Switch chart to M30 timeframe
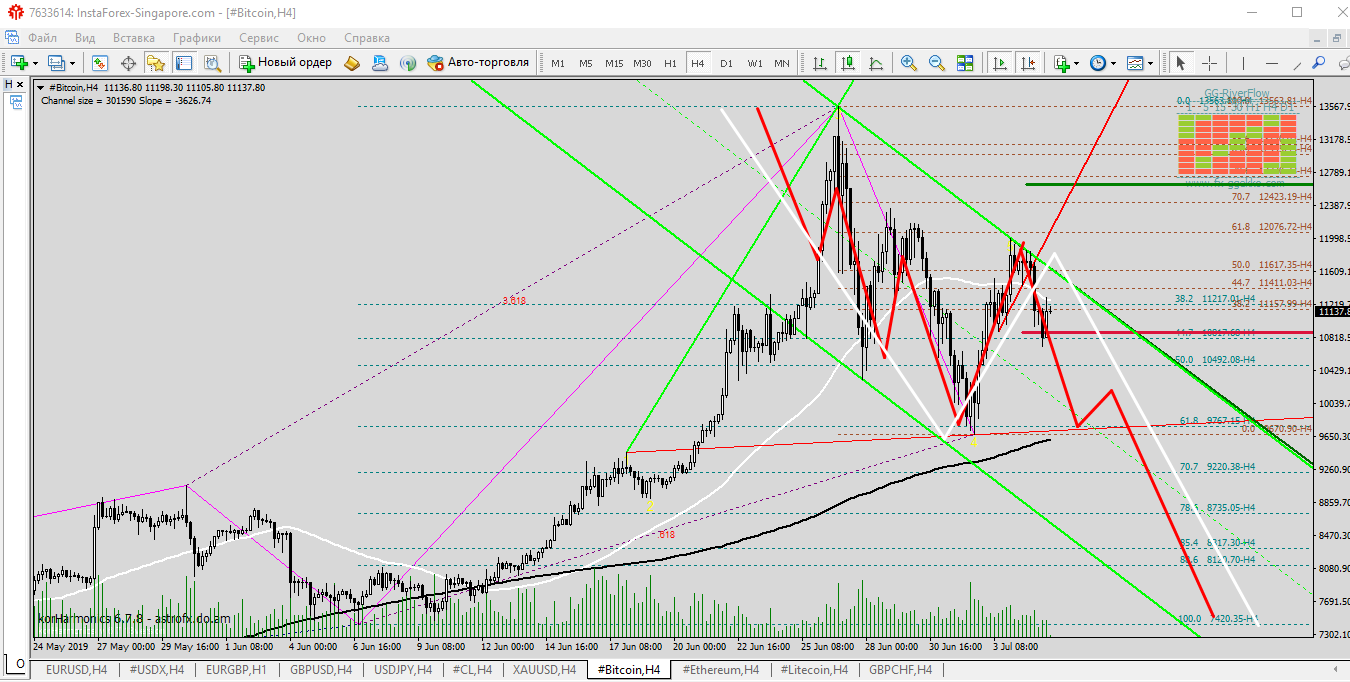 point(642,63)
